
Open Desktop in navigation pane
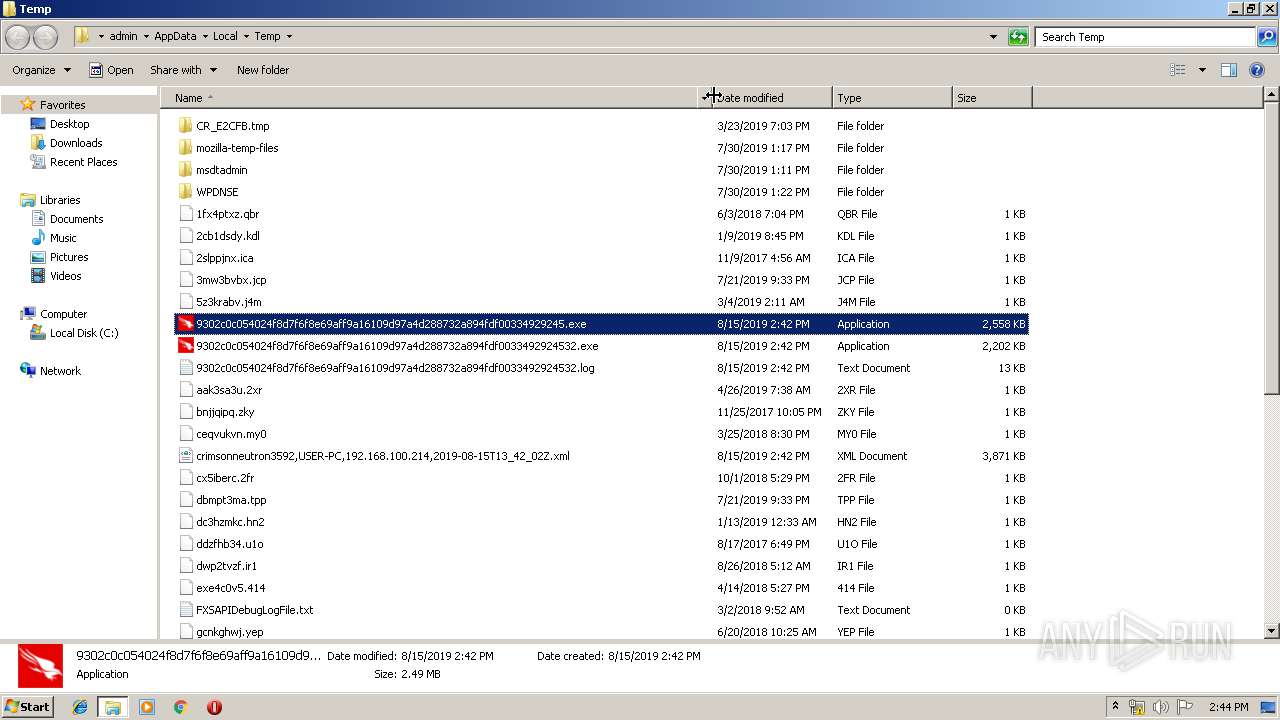pos(70,124)
